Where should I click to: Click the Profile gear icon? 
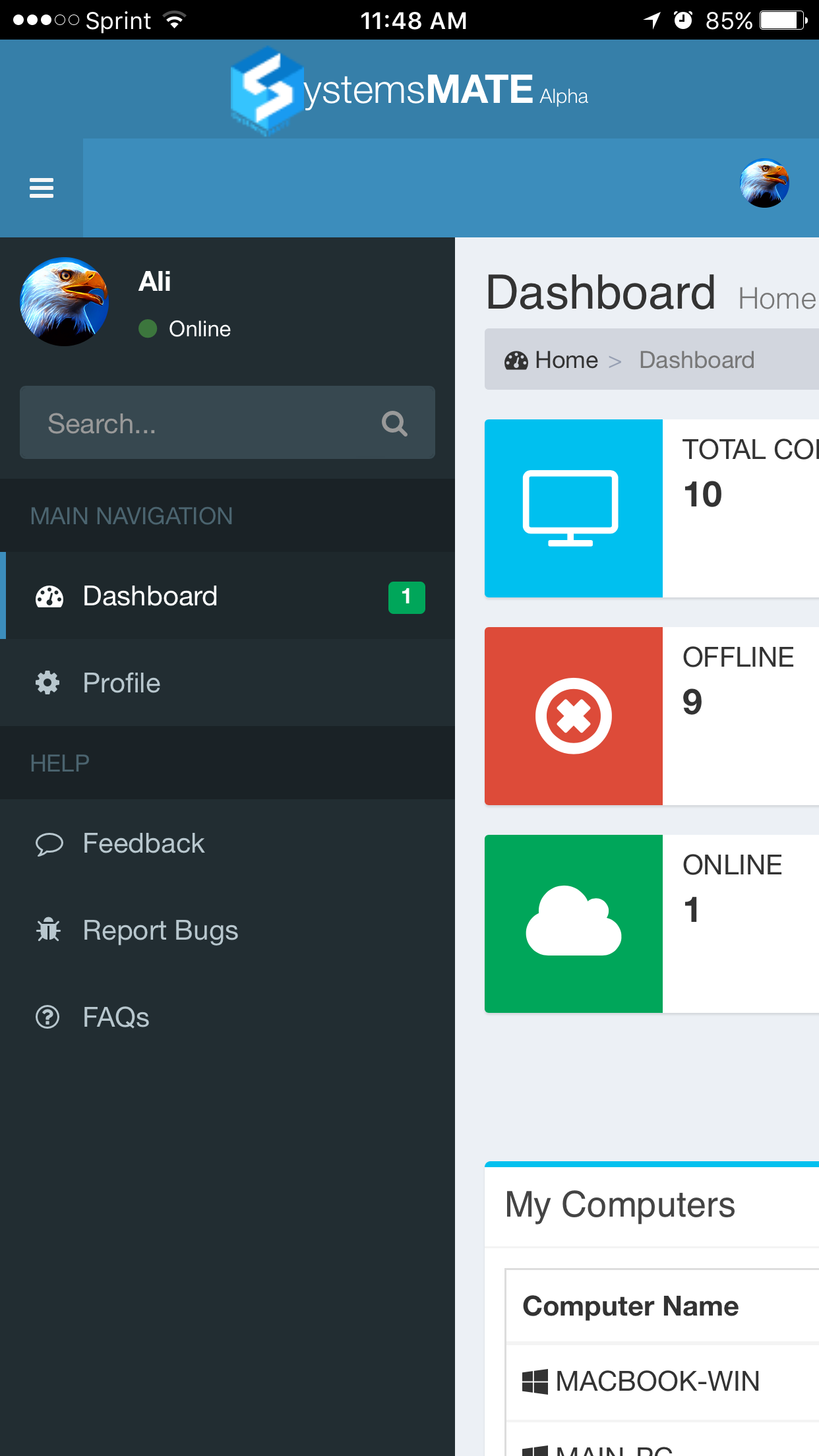pos(47,682)
